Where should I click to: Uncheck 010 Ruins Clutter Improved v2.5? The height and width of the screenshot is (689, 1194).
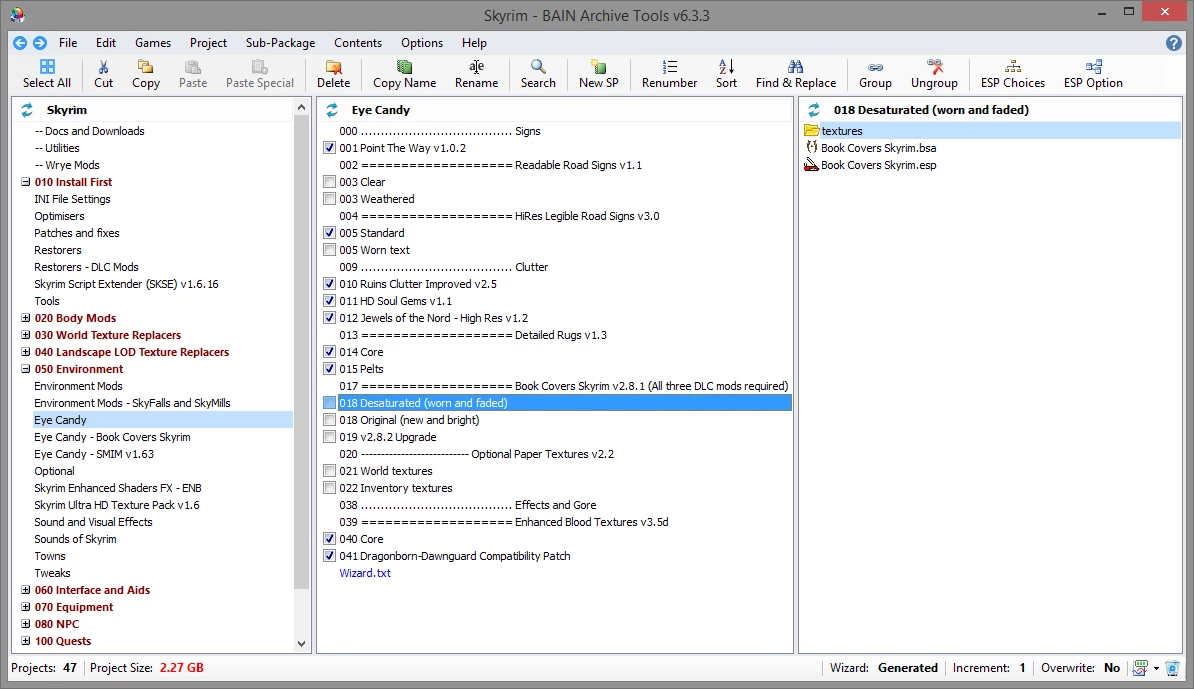(329, 284)
